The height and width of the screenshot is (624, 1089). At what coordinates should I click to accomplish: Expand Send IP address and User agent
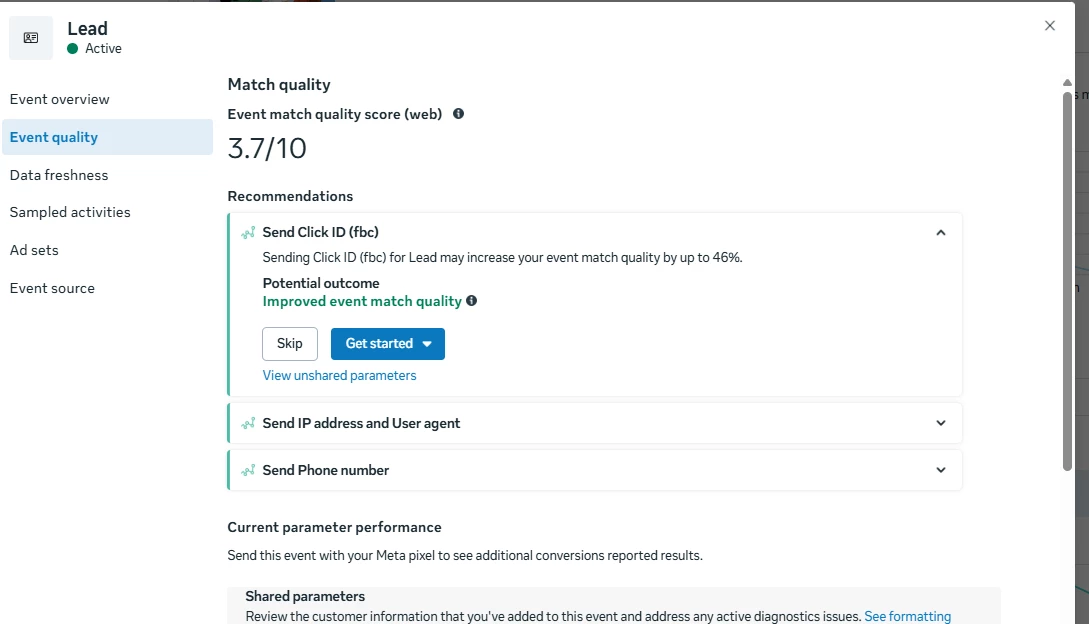tap(940, 423)
